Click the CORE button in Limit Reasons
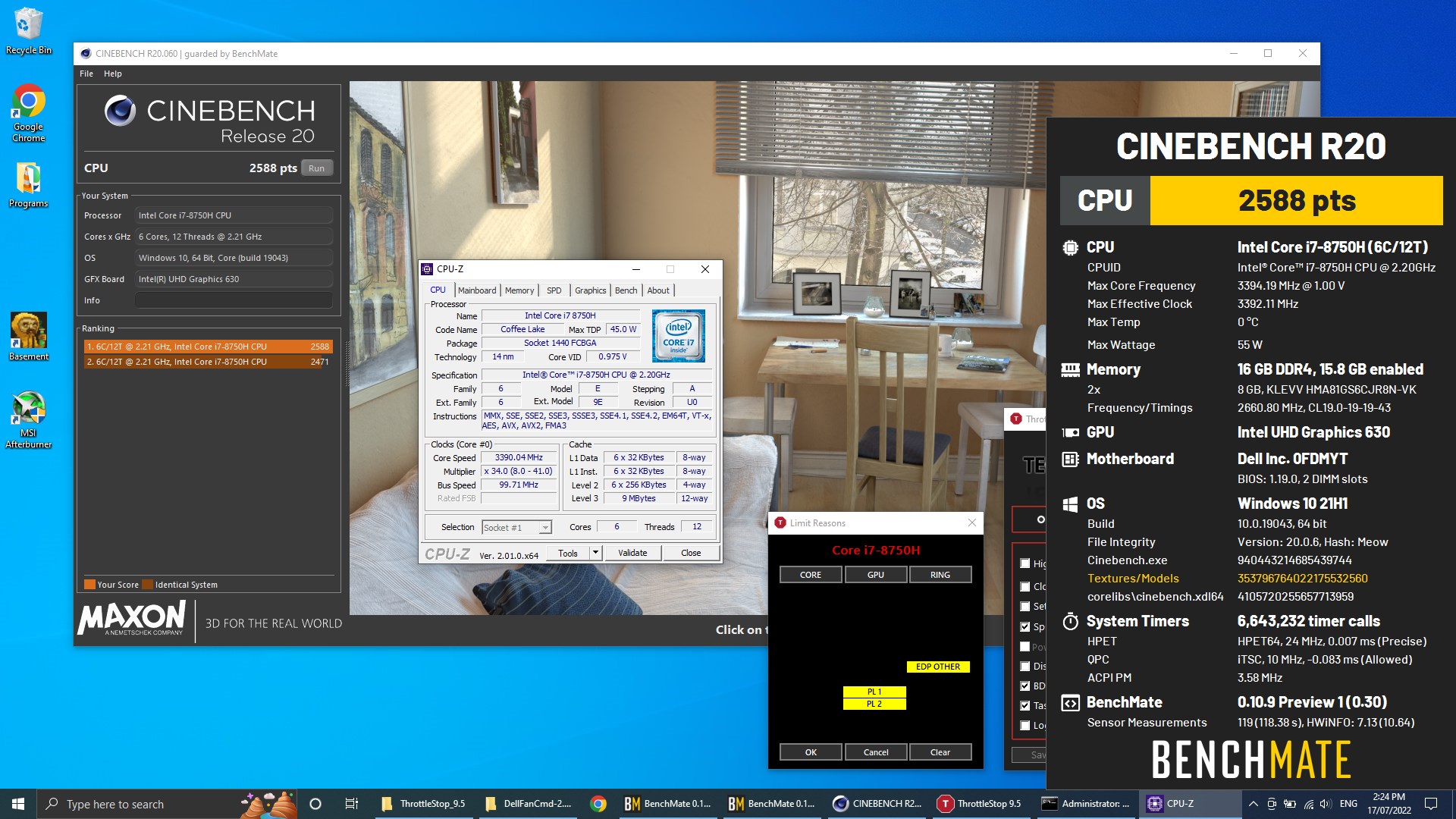 811,575
